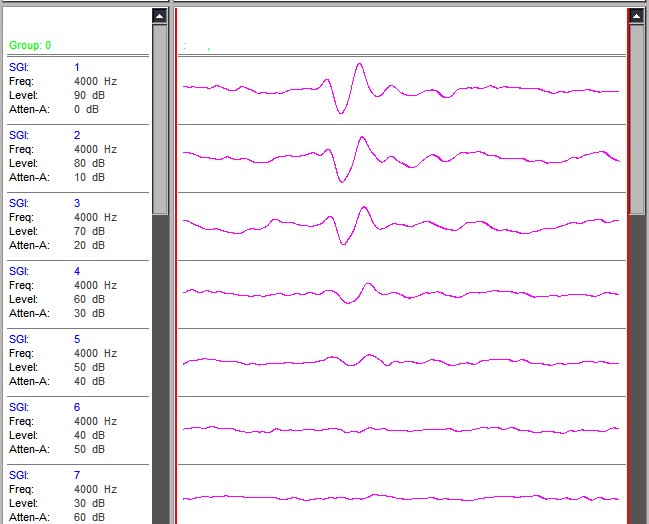The width and height of the screenshot is (649, 524).
Task: Click the Level 90 dB value in SGI 1
Action: pos(89,95)
